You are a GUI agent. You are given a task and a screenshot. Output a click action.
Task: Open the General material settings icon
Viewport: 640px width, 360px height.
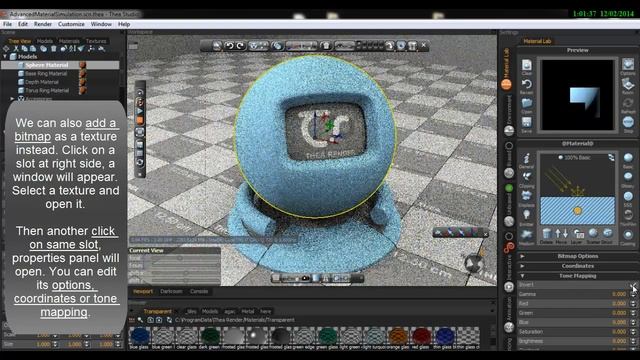(x=527, y=158)
